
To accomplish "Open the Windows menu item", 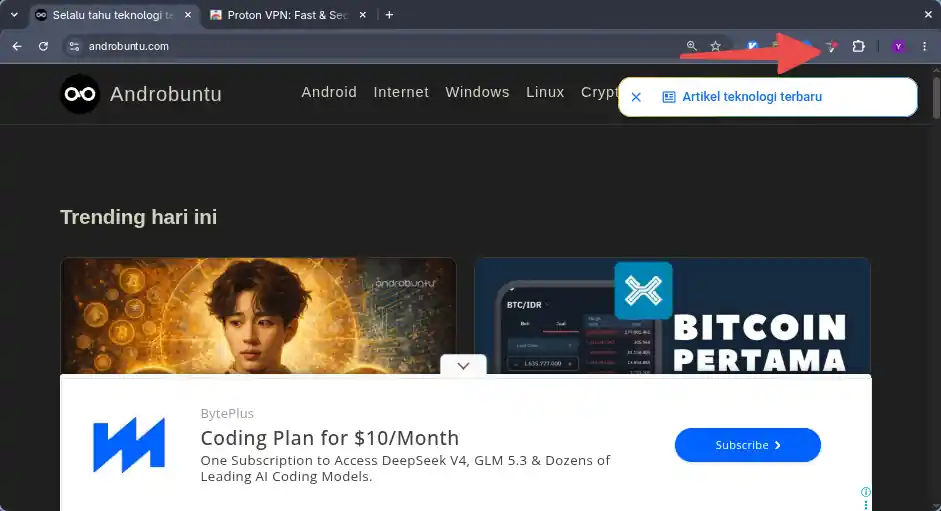I will point(477,92).
